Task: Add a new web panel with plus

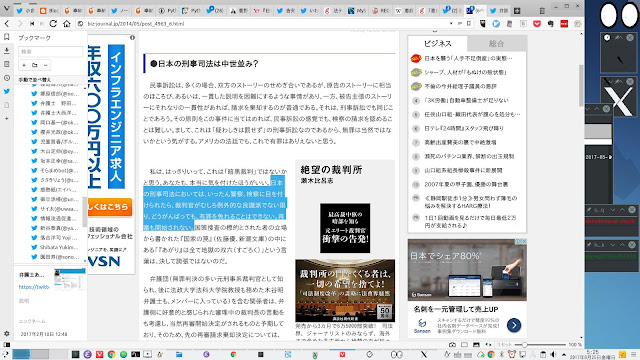Action: pos(7,118)
